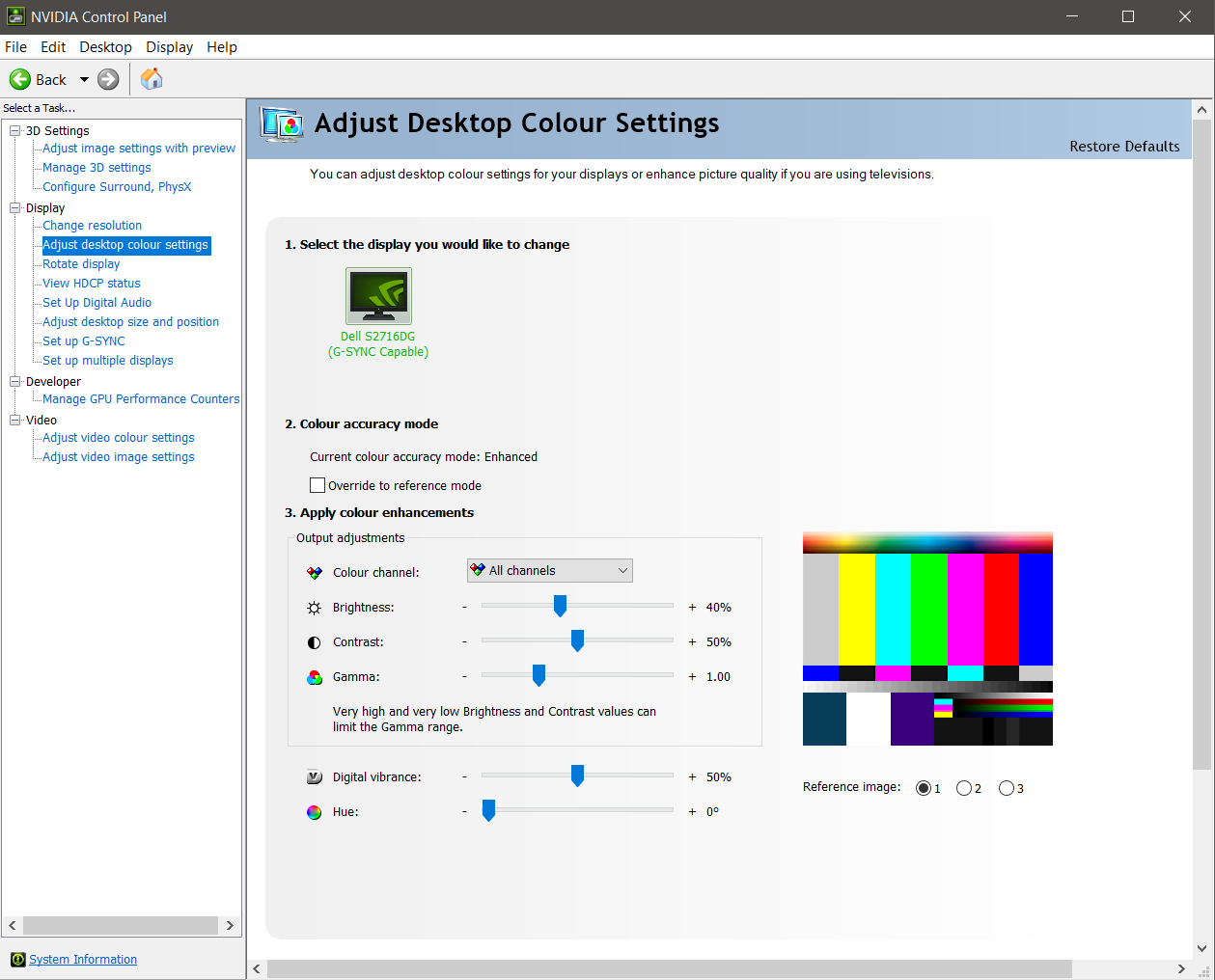Viewport: 1215px width, 980px height.
Task: Click the colour bars reference image preview
Action: (927, 639)
